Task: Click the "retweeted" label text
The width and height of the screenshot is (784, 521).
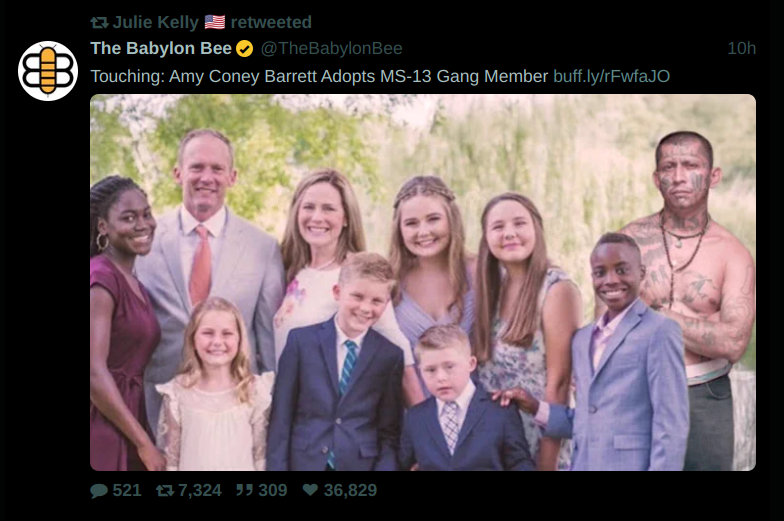Action: click(271, 22)
